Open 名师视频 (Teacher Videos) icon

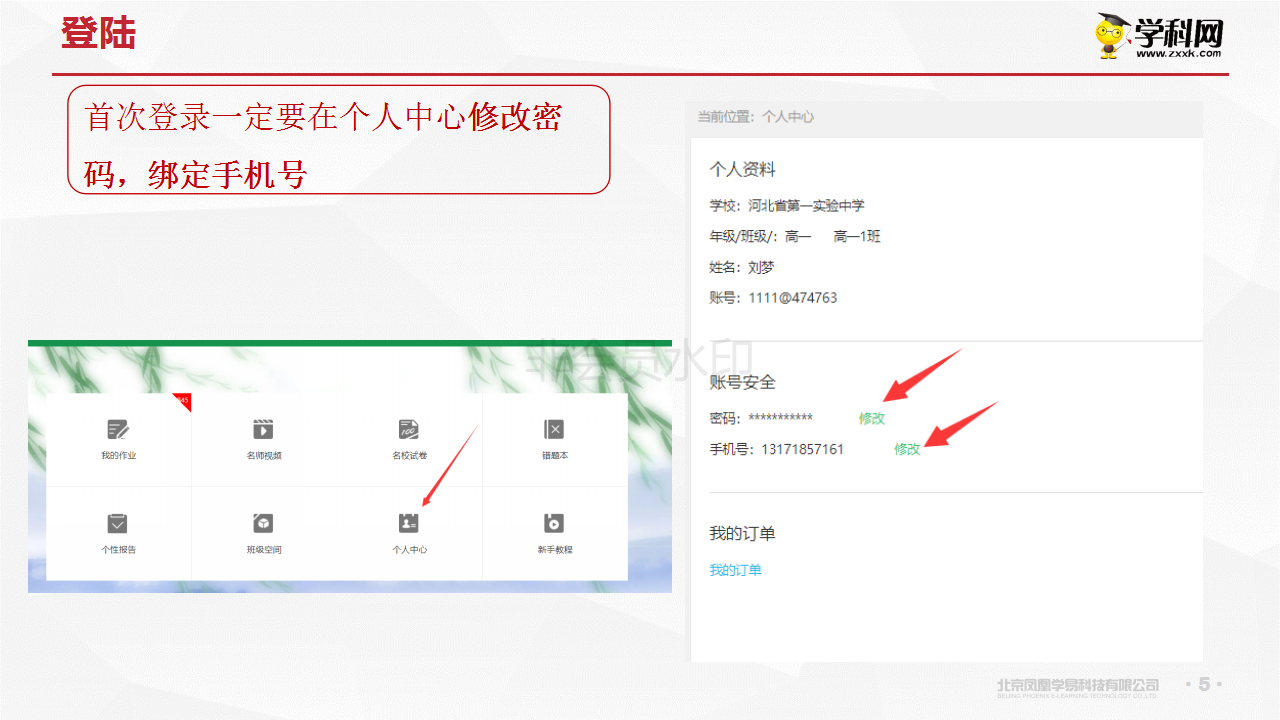262,439
